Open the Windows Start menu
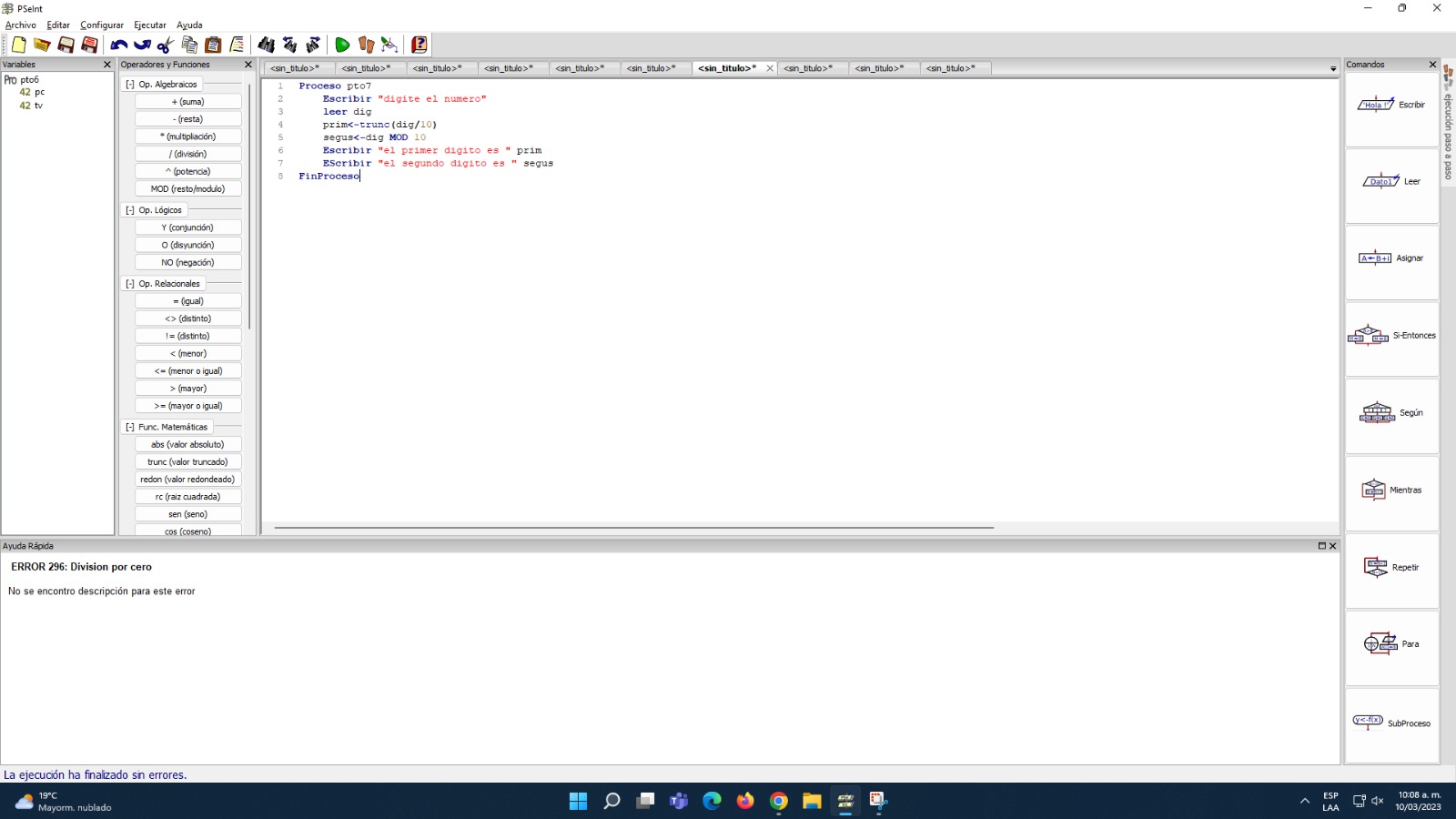This screenshot has width=1456, height=819. coord(578,801)
